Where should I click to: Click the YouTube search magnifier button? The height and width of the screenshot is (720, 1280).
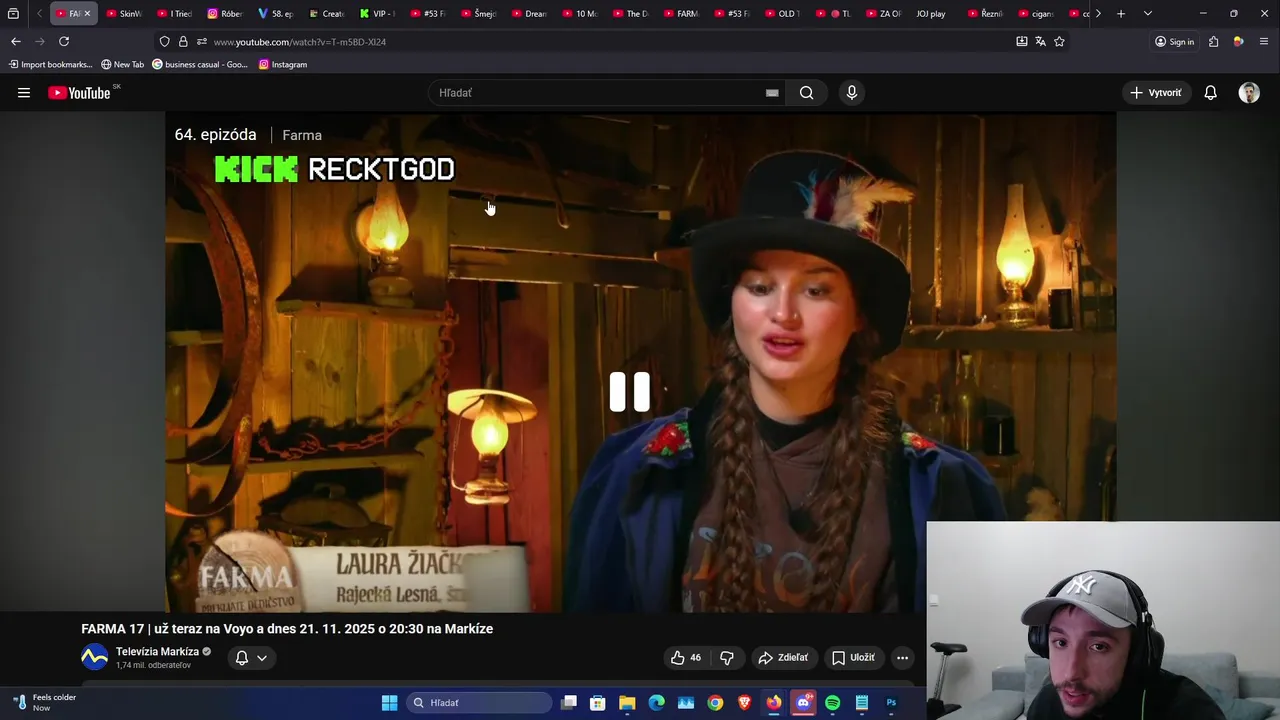(x=807, y=93)
